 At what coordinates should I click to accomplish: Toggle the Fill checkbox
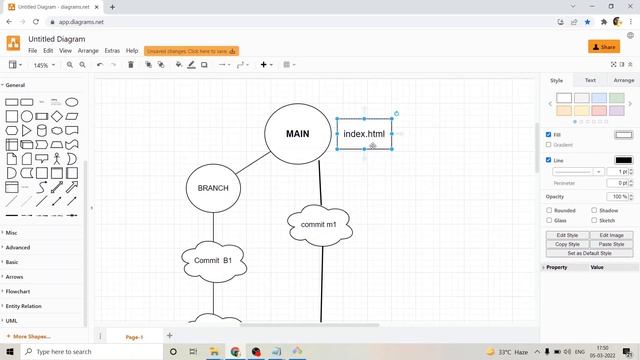tap(549, 134)
